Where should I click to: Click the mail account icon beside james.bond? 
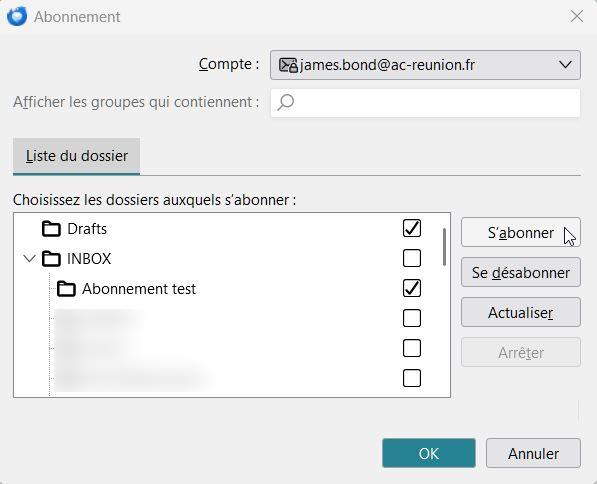point(288,65)
